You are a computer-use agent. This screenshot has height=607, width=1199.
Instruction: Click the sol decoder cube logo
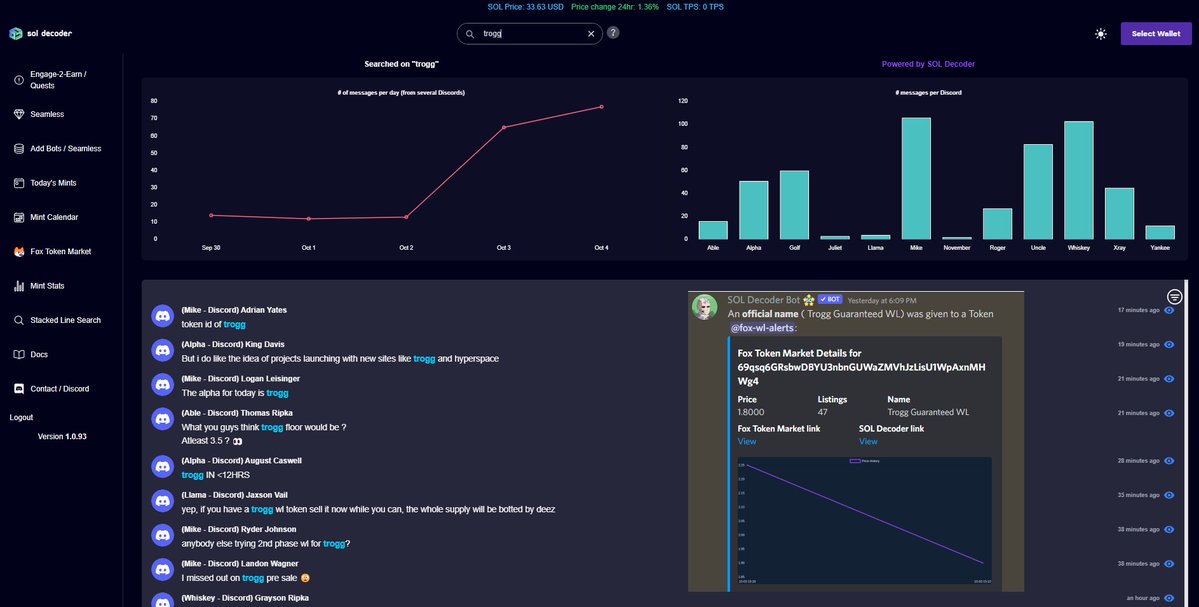coord(15,34)
